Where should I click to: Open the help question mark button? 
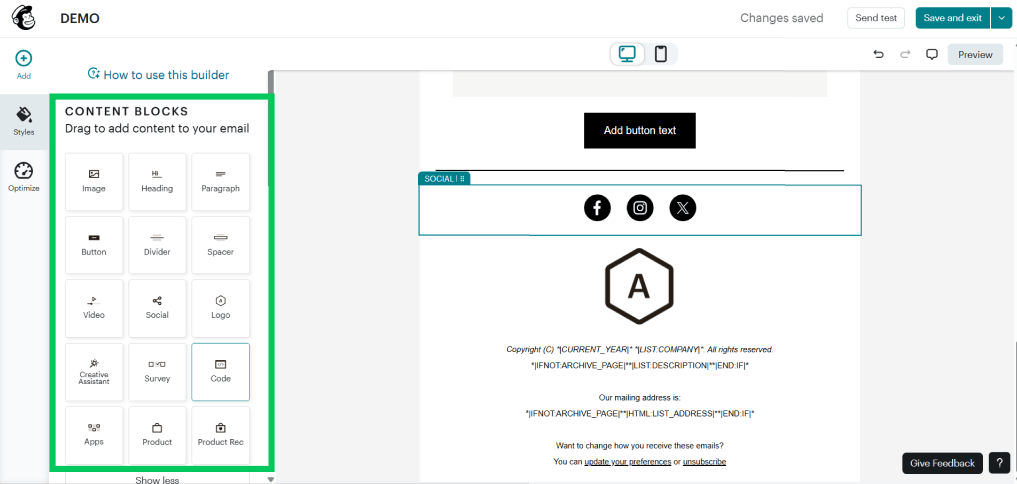click(x=999, y=463)
